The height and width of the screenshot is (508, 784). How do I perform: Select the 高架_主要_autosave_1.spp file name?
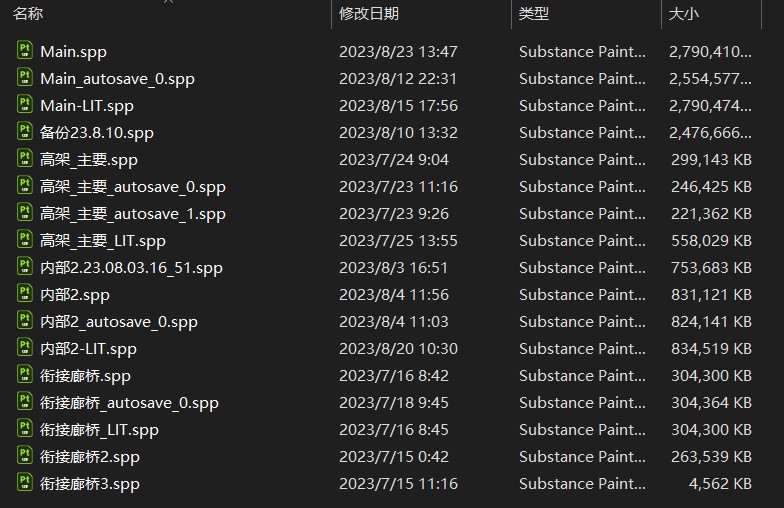[x=133, y=213]
